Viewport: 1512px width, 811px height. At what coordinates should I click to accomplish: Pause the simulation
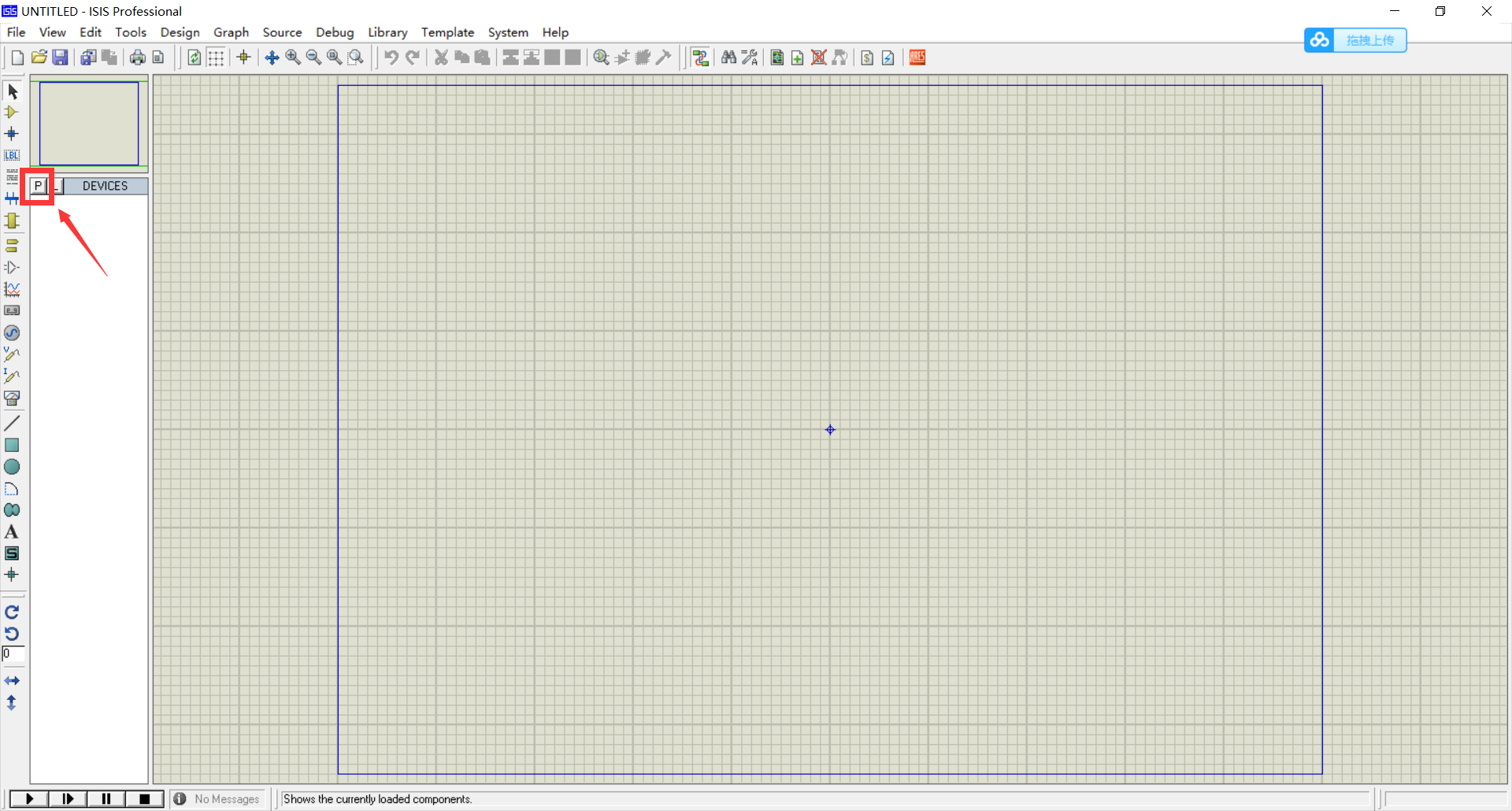(x=106, y=799)
